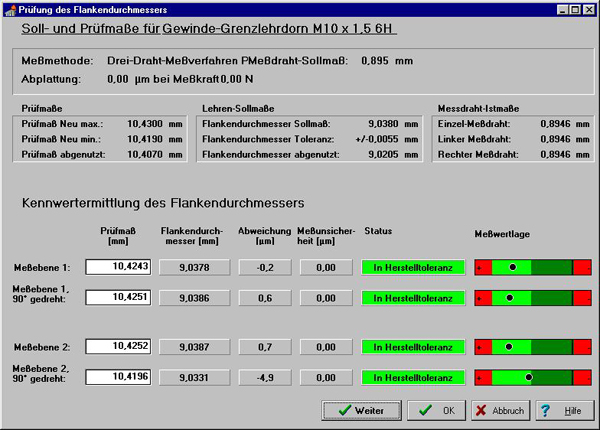600x430 pixels.
Task: Click the Weiter button
Action: 362,410
